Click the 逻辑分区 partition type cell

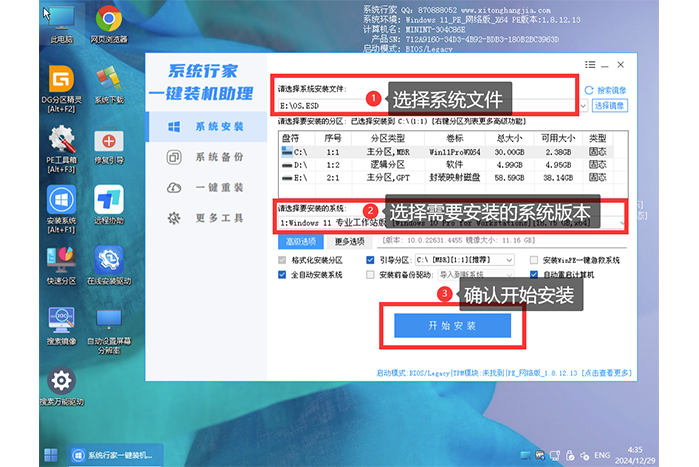pyautogui.click(x=387, y=165)
